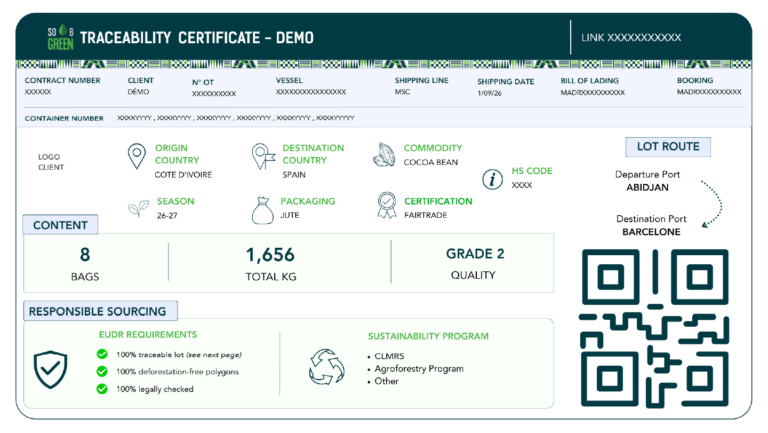
Task: Click the SHIPPING LINE value MSC
Action: [x=402, y=92]
